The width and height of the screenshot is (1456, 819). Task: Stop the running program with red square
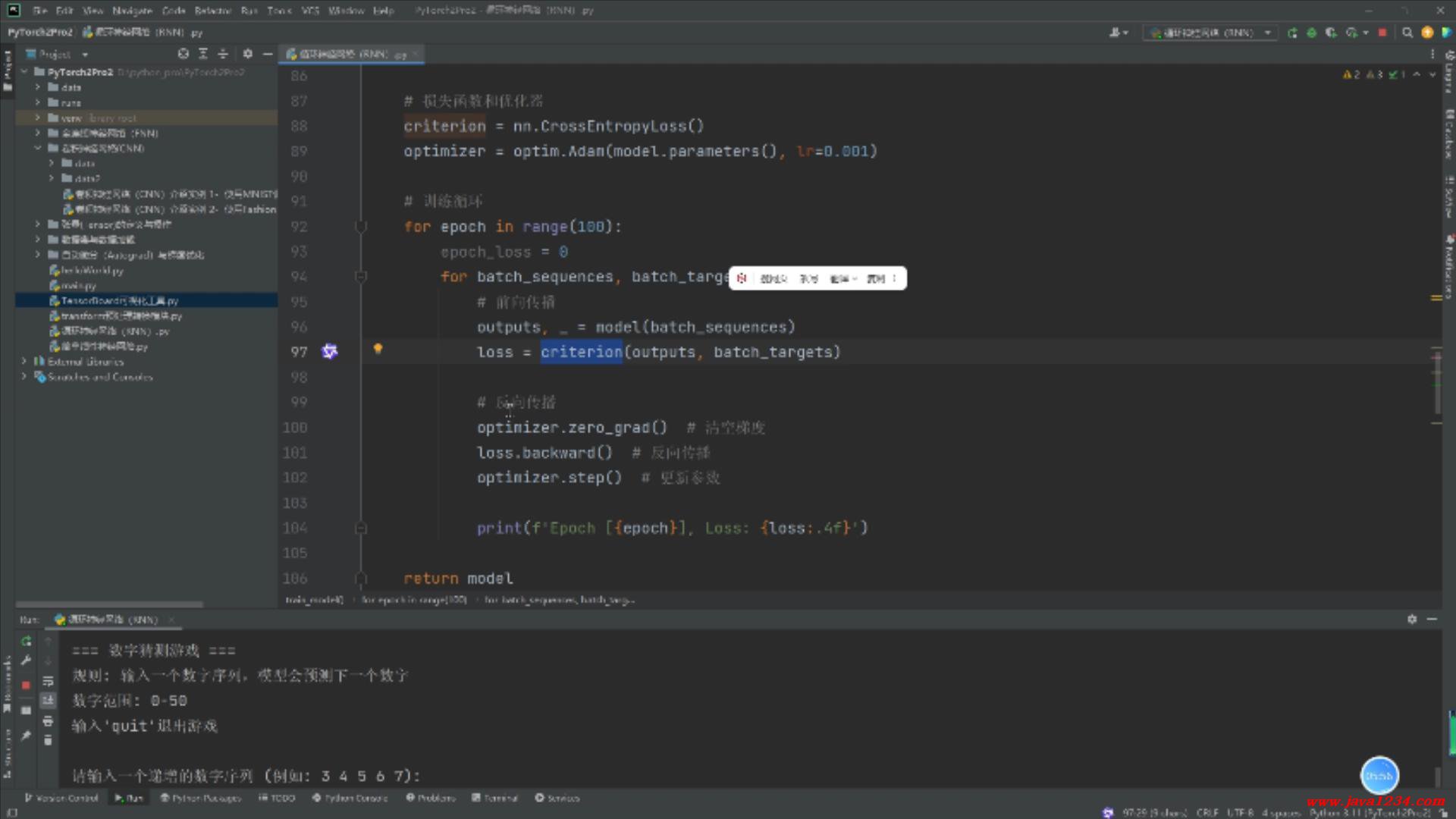[x=1382, y=33]
